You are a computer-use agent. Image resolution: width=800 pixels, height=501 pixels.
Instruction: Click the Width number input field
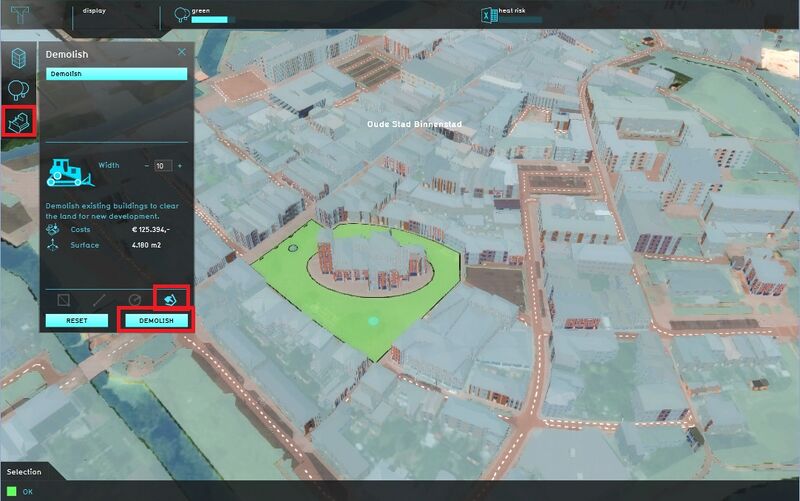tap(163, 166)
